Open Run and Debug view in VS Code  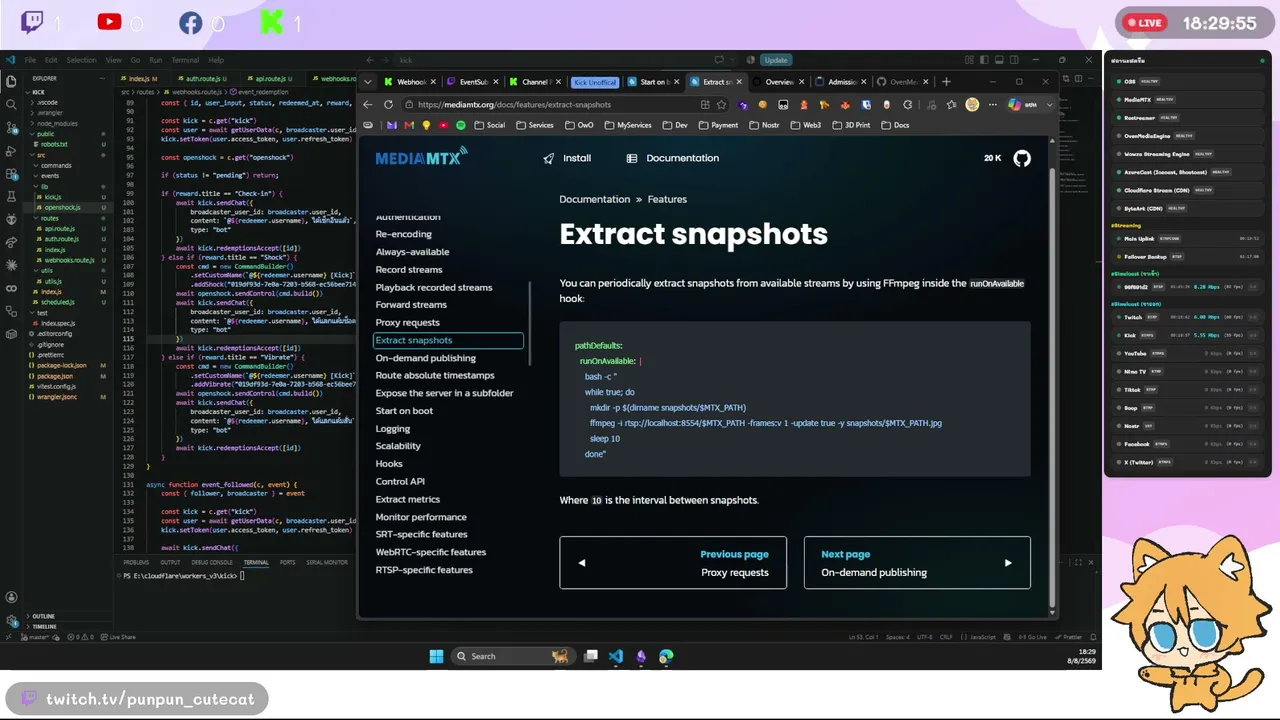pyautogui.click(x=11, y=150)
